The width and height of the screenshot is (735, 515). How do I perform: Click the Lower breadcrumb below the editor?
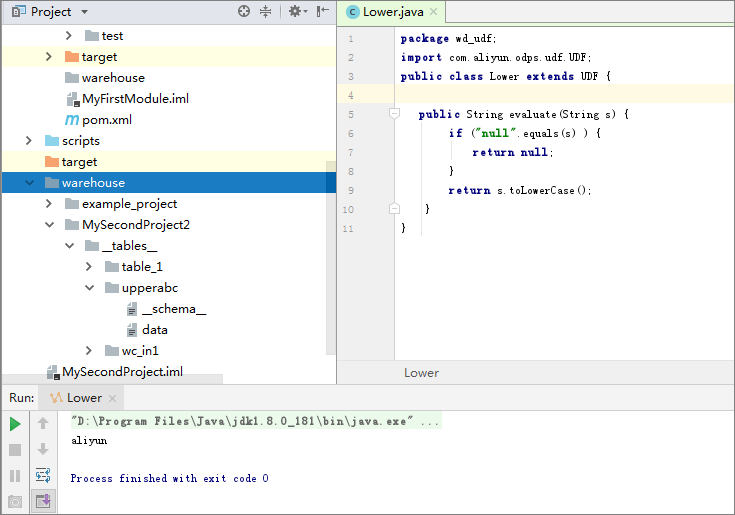click(x=421, y=373)
